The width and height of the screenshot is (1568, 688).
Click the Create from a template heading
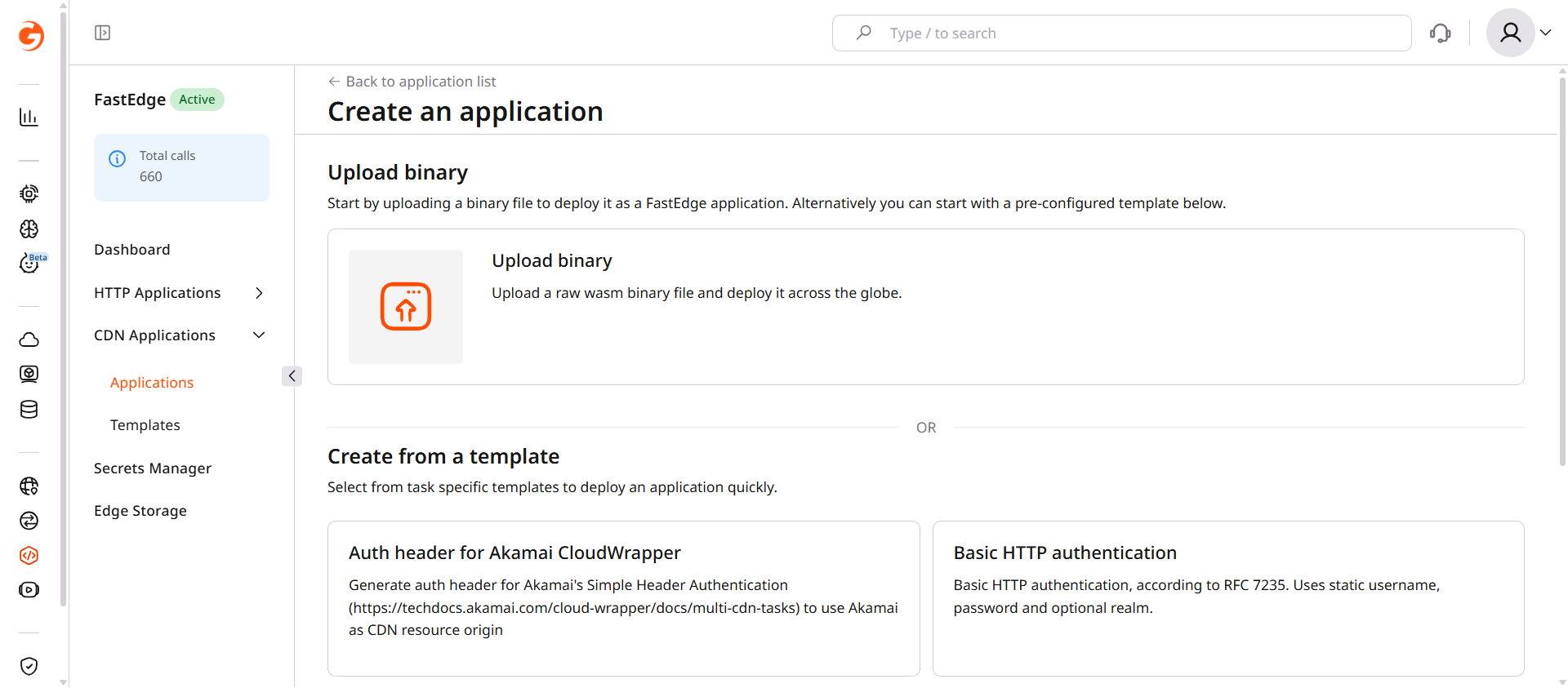[443, 456]
